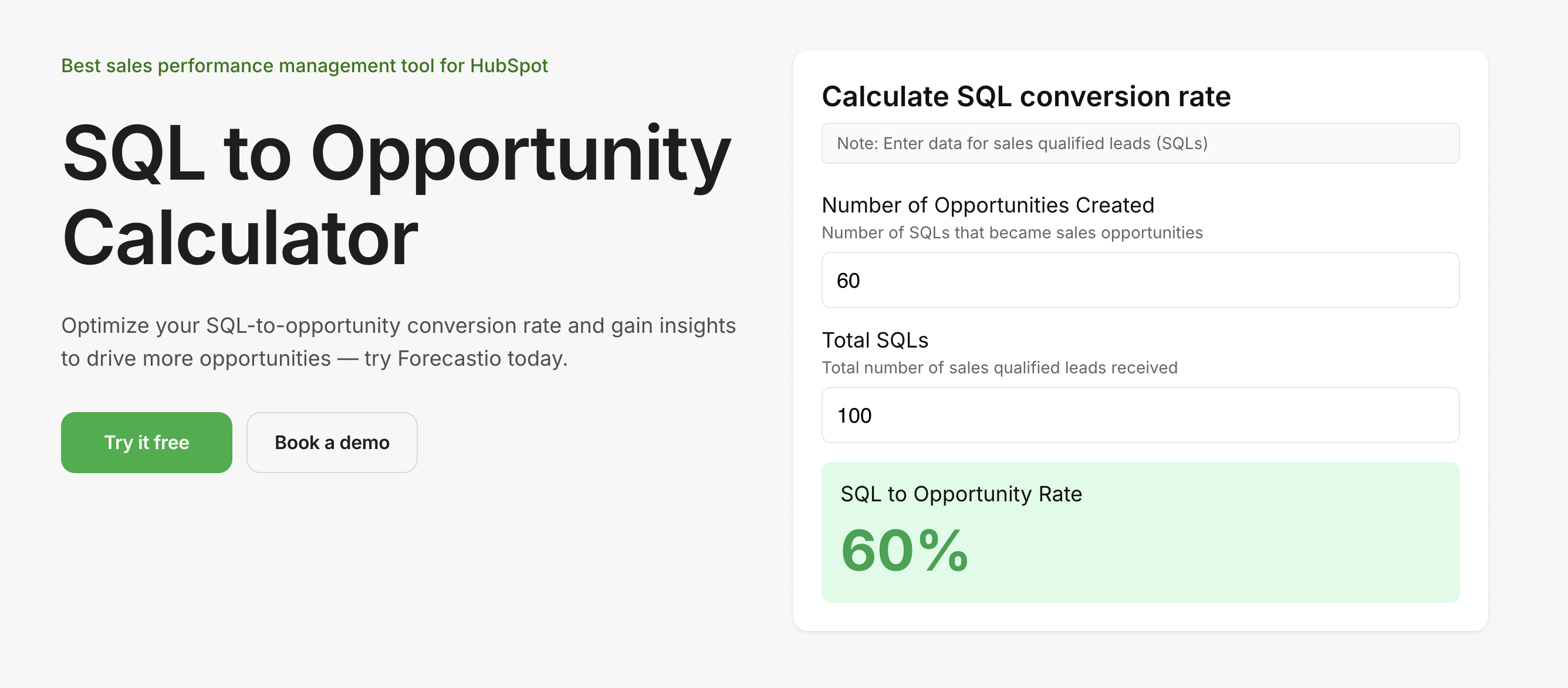Click the value 100 in Total SQLs field
This screenshot has width=1568, height=688.
click(x=854, y=416)
